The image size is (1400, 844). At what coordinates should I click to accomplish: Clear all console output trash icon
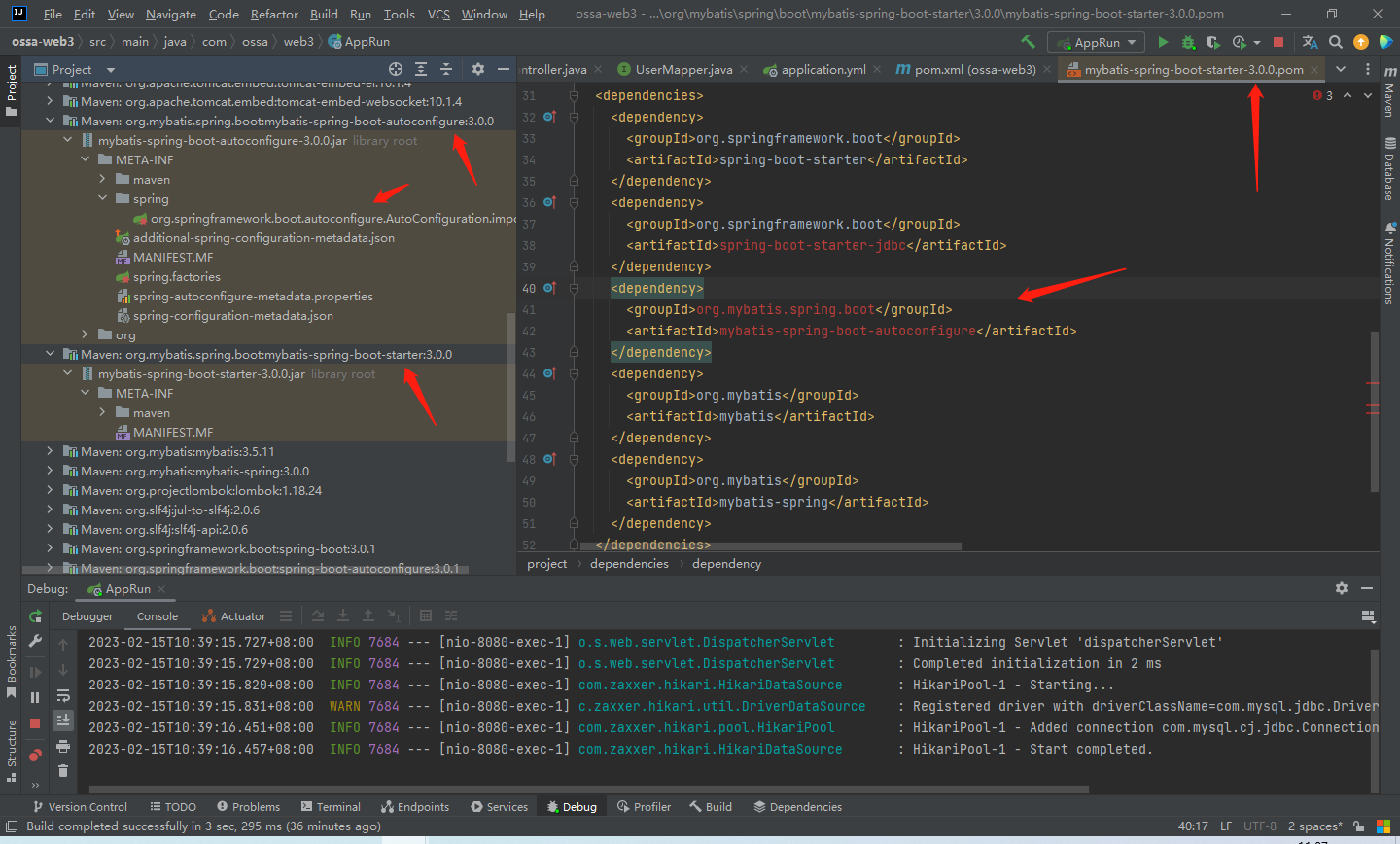pyautogui.click(x=63, y=771)
